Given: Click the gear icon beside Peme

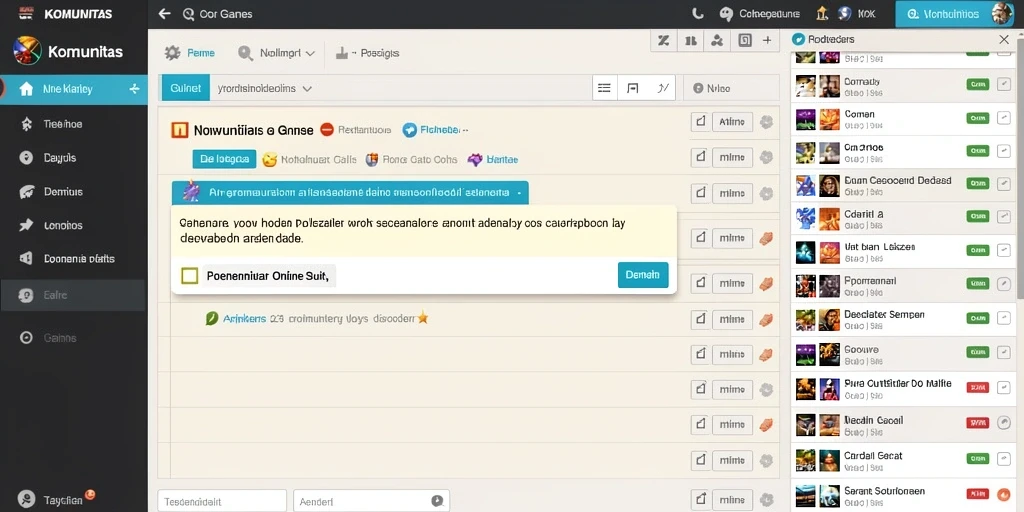Looking at the screenshot, I should pos(172,53).
